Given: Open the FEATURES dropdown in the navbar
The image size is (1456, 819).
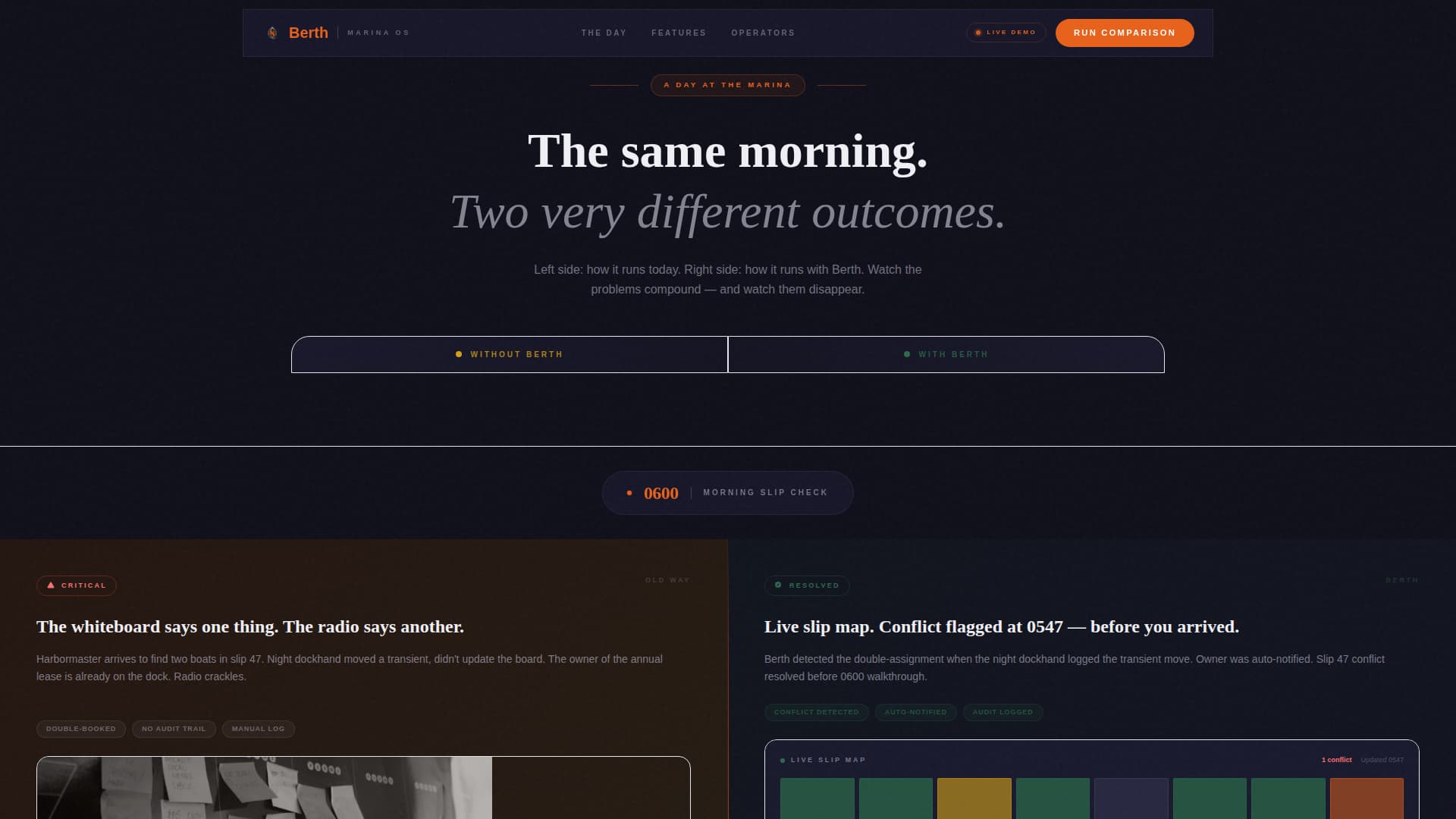Looking at the screenshot, I should coord(678,33).
